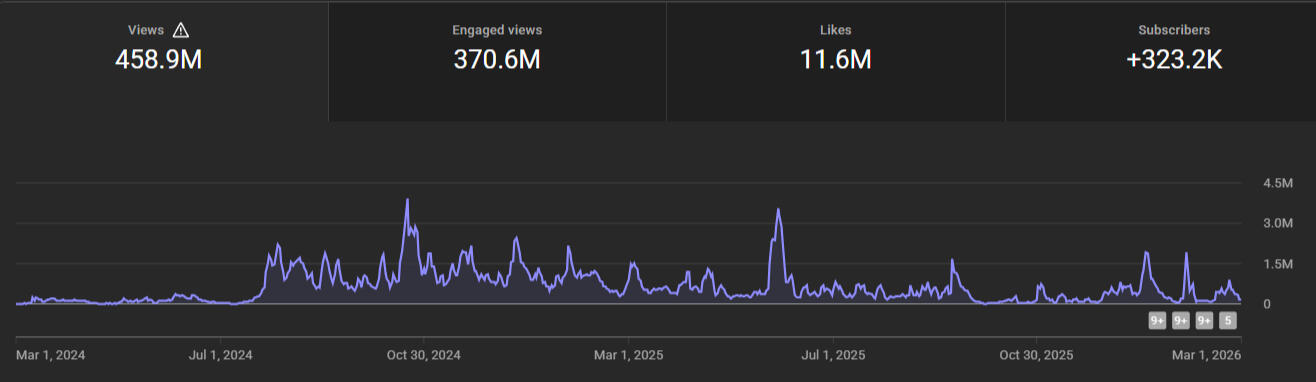Click the 370.6M engaged views value
Viewport: 1316px width, 382px height.
(x=497, y=60)
